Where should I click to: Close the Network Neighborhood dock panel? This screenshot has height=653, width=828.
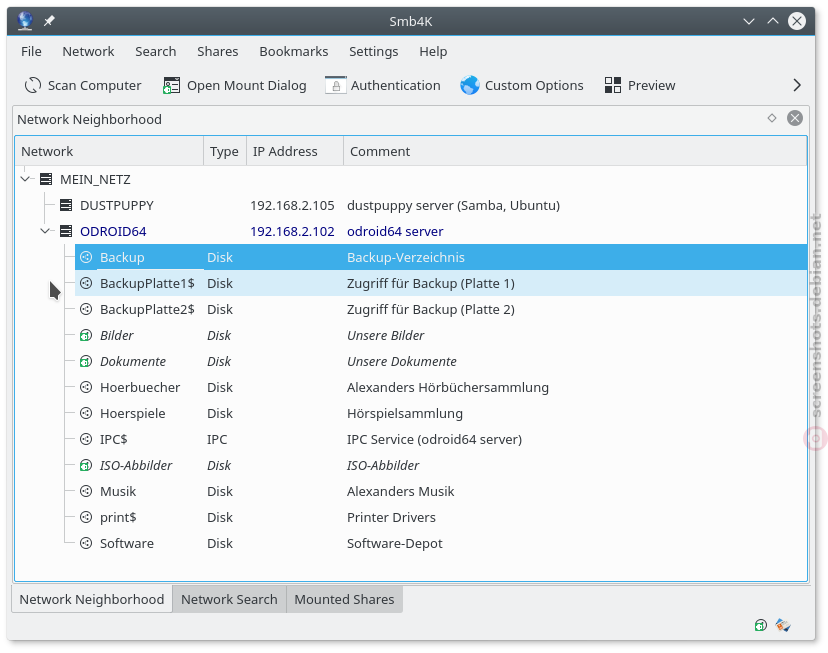[795, 118]
